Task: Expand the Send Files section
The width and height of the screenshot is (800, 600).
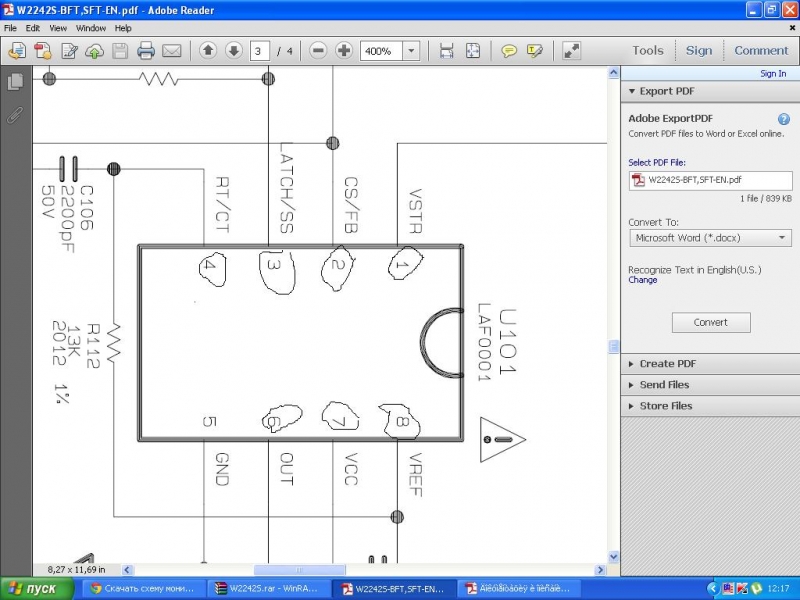Action: (664, 385)
